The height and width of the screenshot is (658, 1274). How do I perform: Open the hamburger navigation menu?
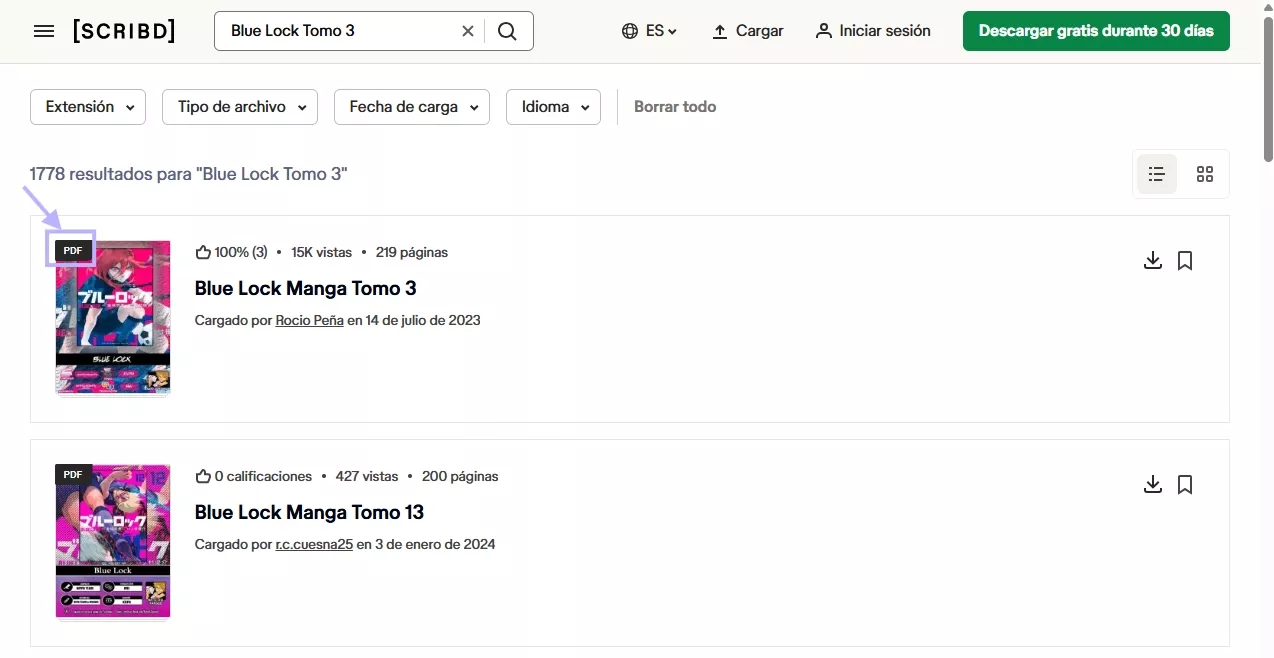(44, 31)
